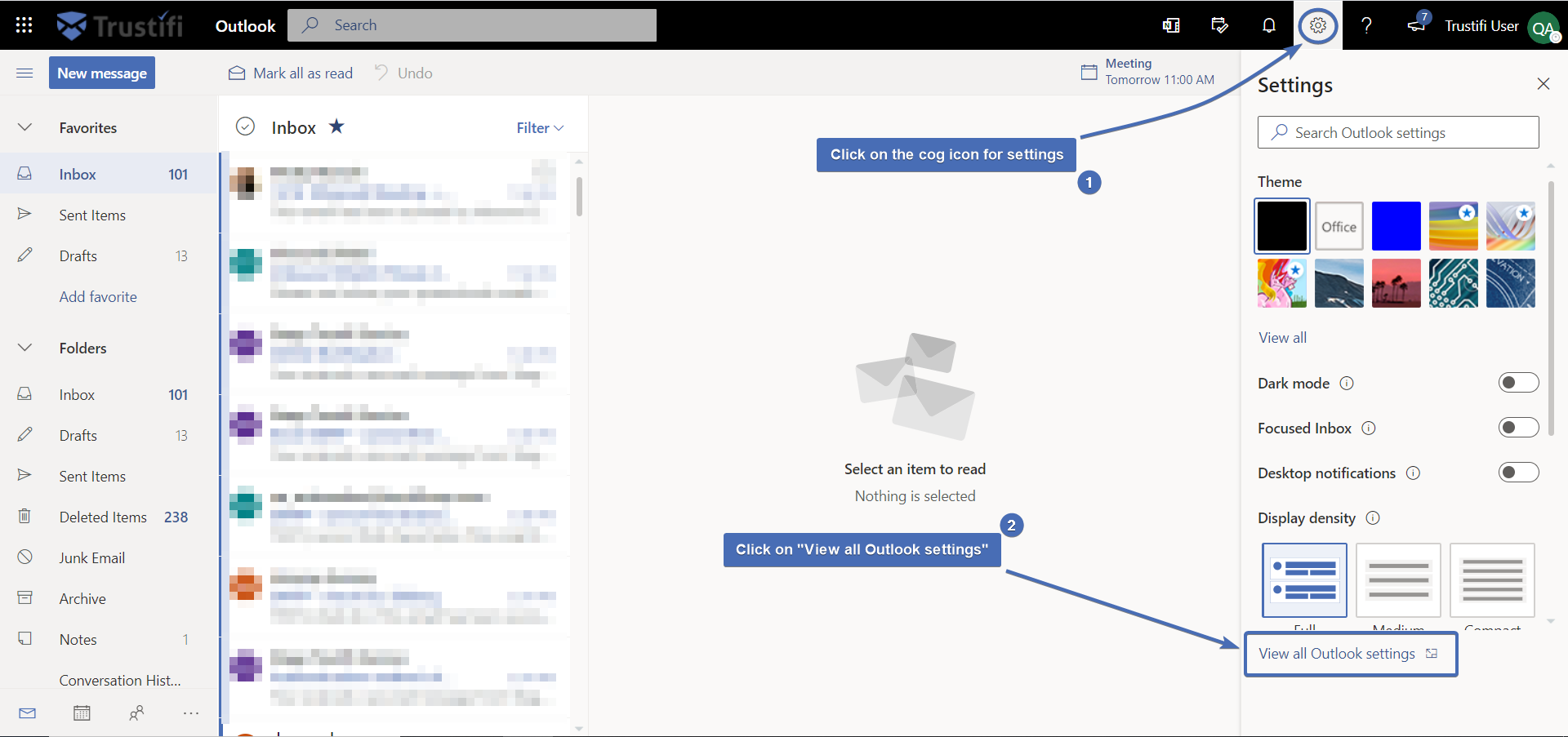Toggle Focused Inbox switch
This screenshot has height=737, width=1568.
pos(1518,428)
